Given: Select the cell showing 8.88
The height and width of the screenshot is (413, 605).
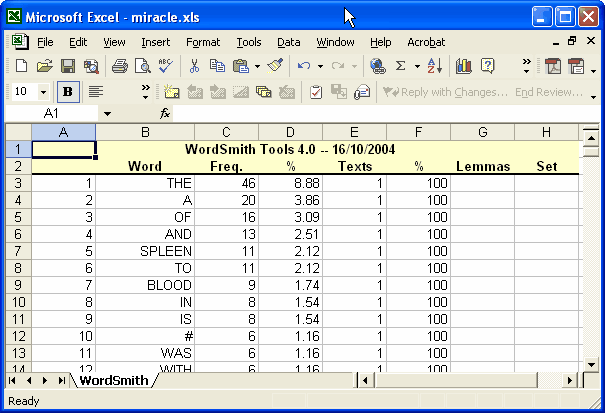Looking at the screenshot, I should click(x=291, y=183).
